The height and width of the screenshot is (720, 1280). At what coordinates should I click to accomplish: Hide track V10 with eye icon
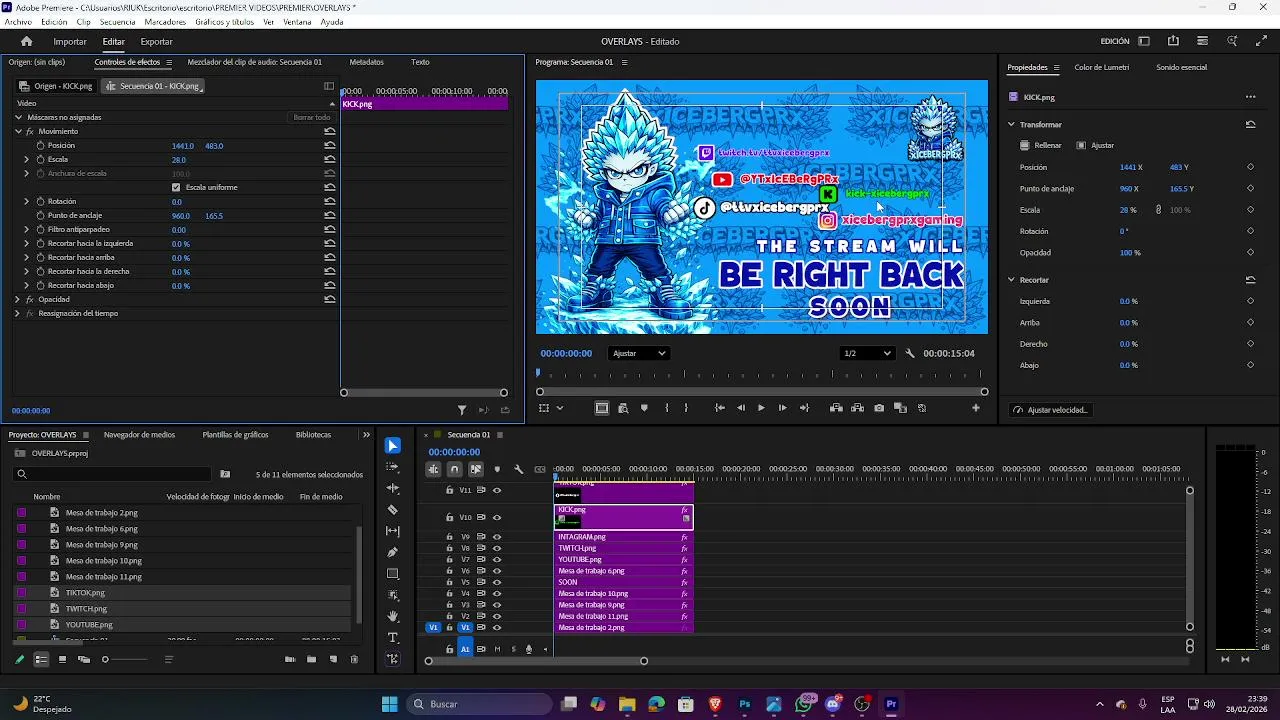click(497, 517)
